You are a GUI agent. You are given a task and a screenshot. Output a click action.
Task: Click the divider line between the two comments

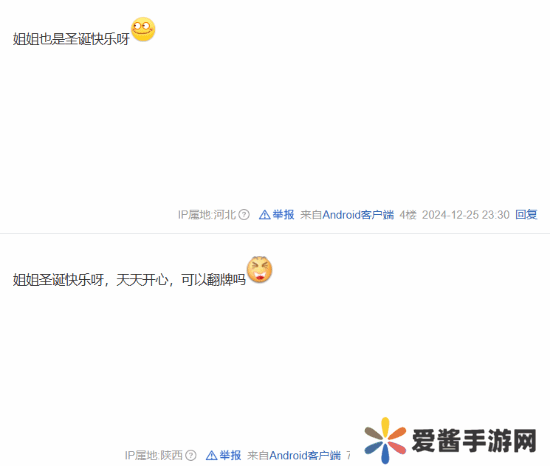point(275,233)
